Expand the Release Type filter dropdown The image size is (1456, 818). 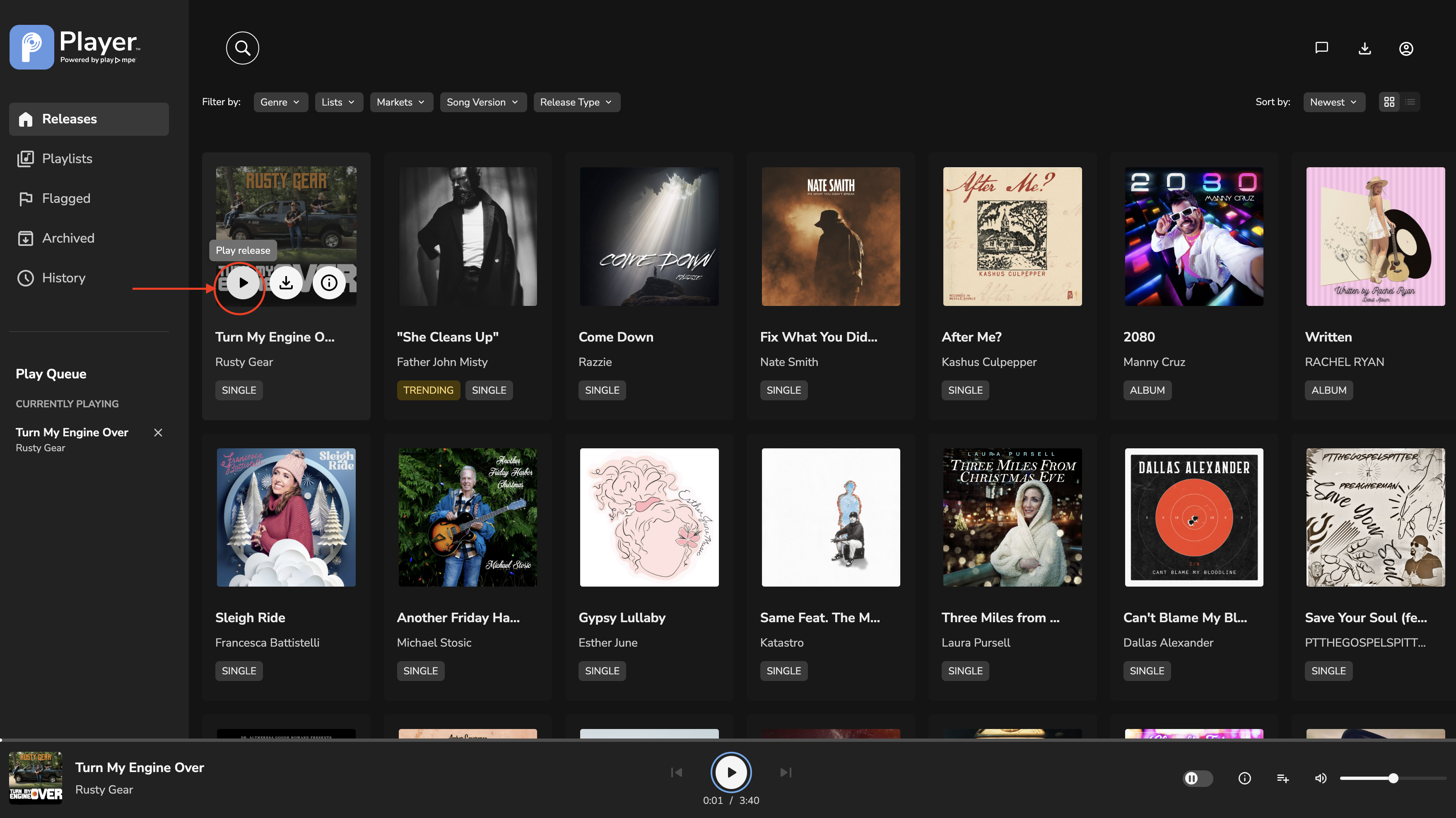tap(576, 102)
